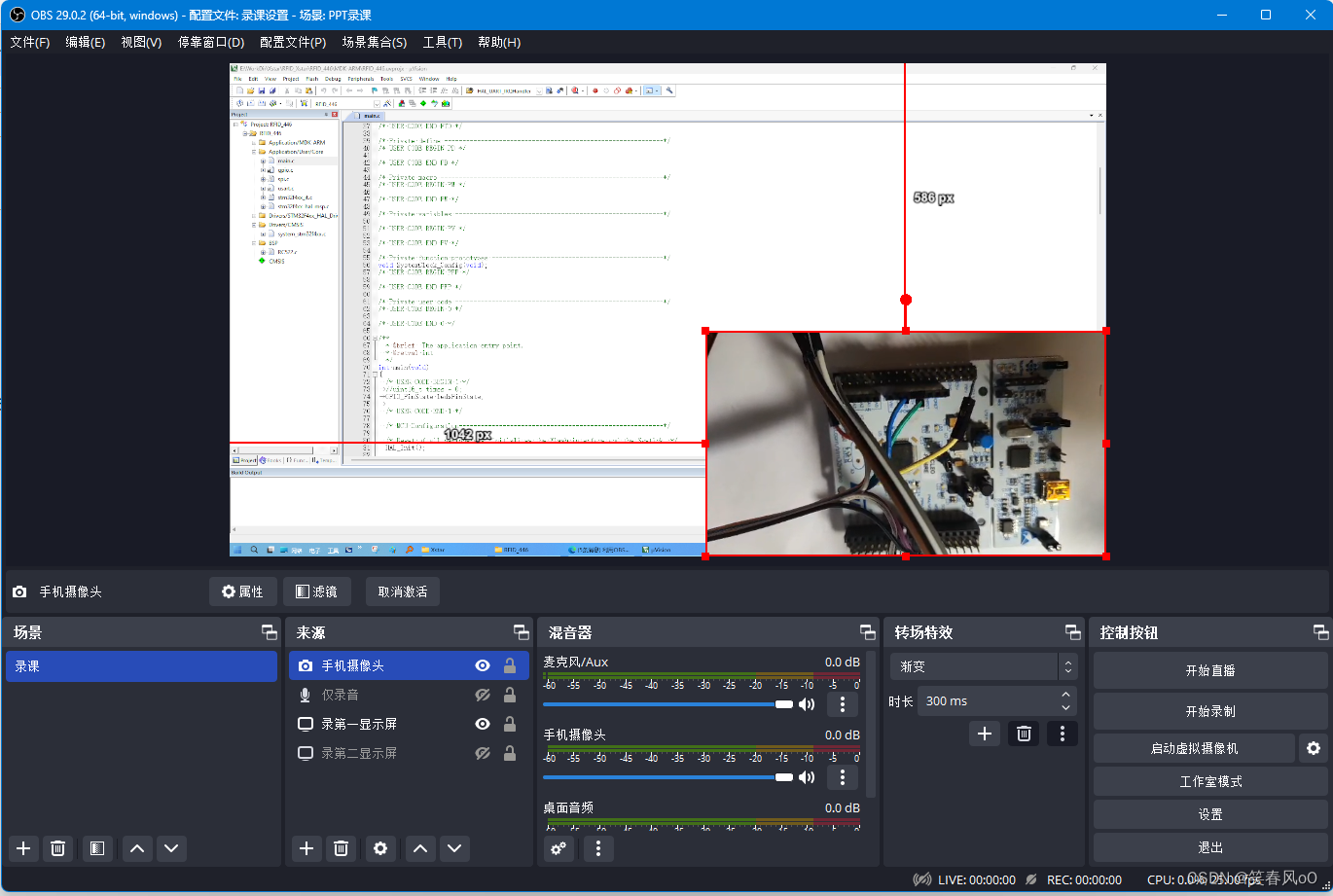Hide the 手机摄像头 source with eye icon
1333x896 pixels.
483,665
